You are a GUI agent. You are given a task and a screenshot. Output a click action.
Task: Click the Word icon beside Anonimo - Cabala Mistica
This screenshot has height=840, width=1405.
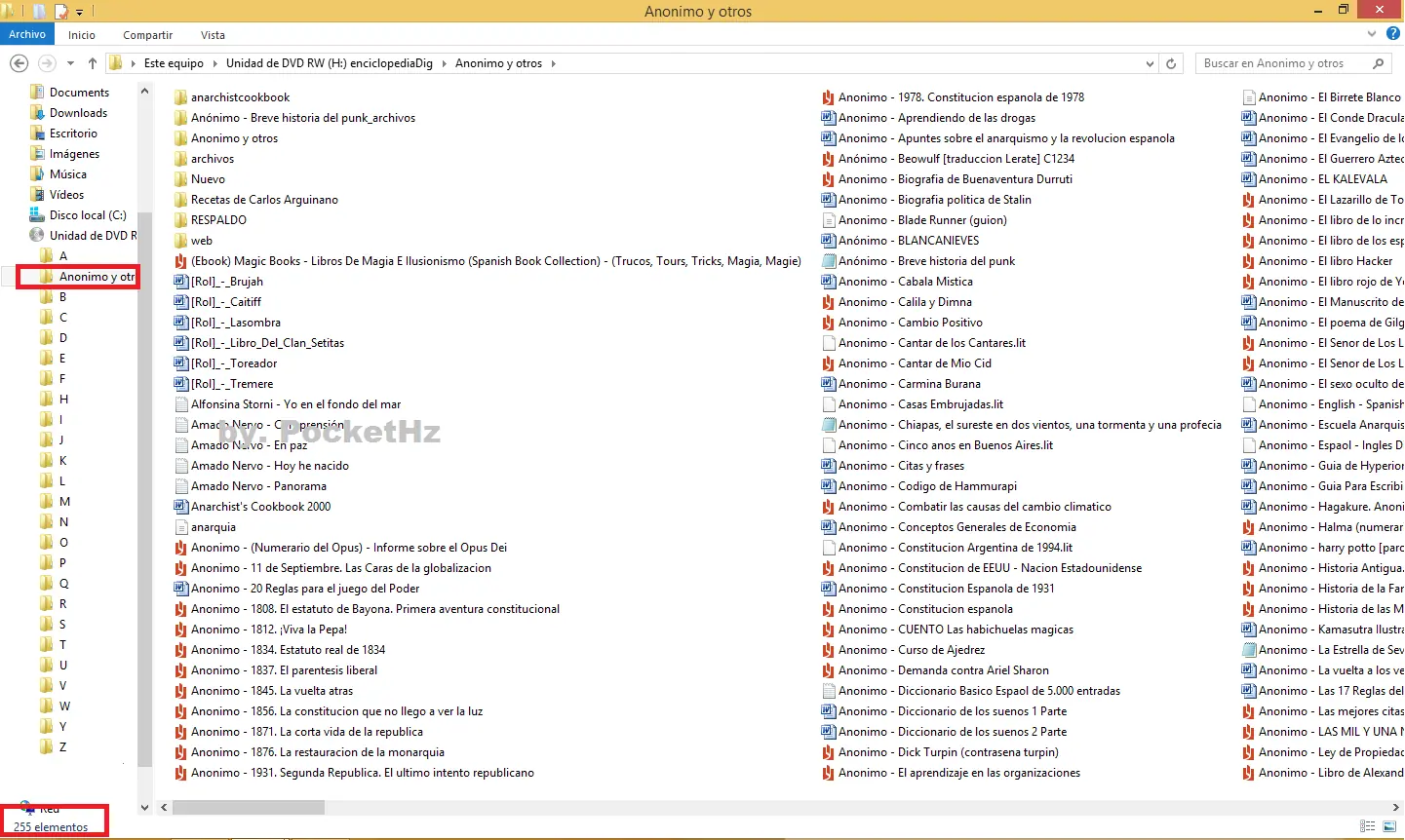click(x=828, y=282)
